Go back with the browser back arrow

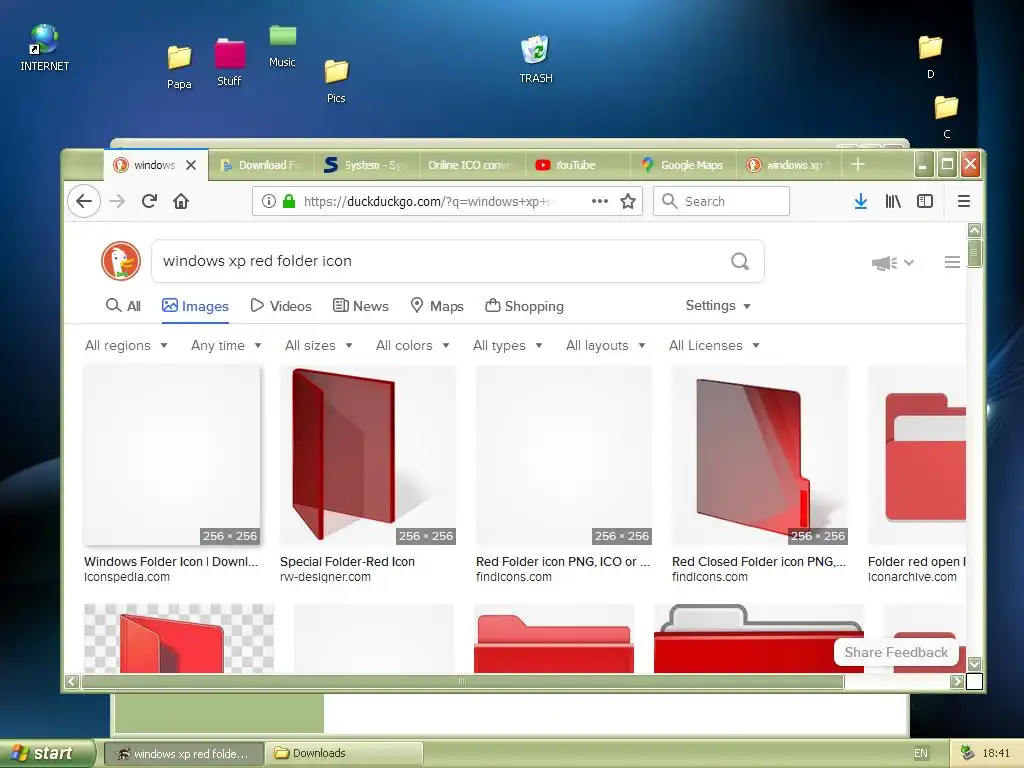pos(84,201)
